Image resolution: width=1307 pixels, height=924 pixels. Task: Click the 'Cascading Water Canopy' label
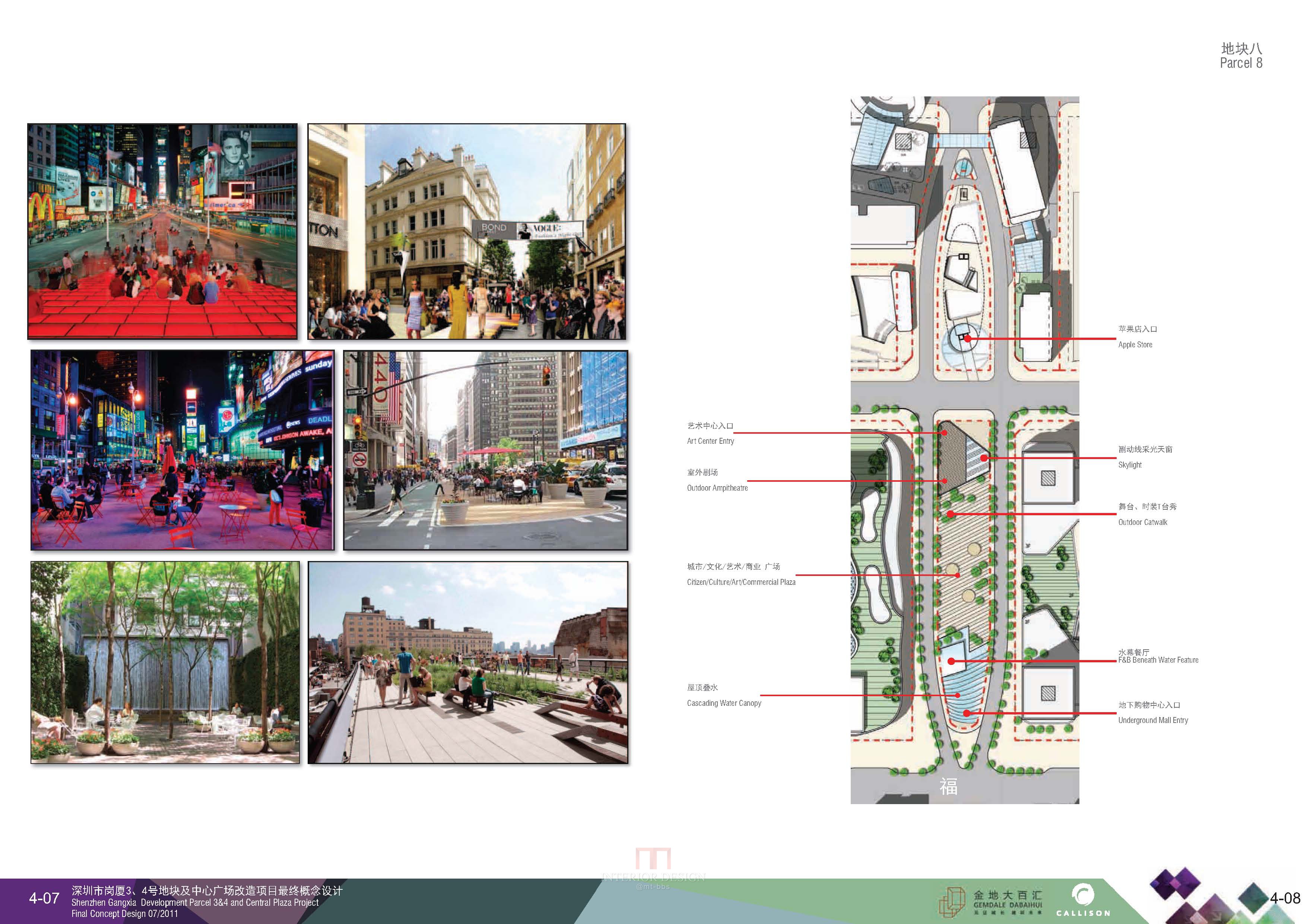coord(724,703)
